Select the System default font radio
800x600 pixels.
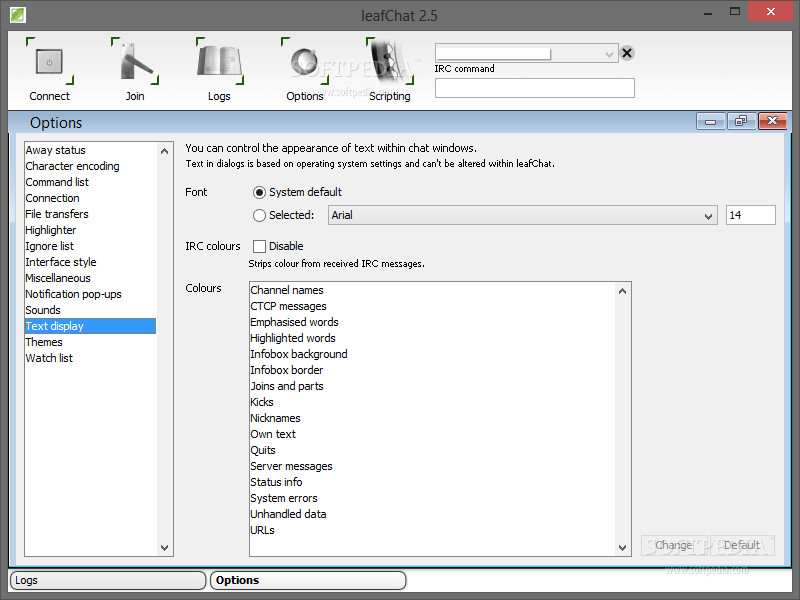(x=259, y=192)
